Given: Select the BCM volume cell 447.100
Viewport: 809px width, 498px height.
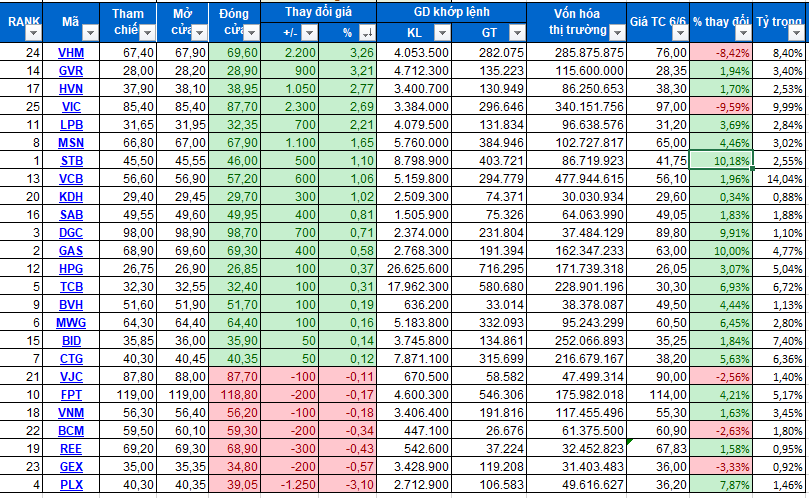Looking at the screenshot, I should click(414, 431).
